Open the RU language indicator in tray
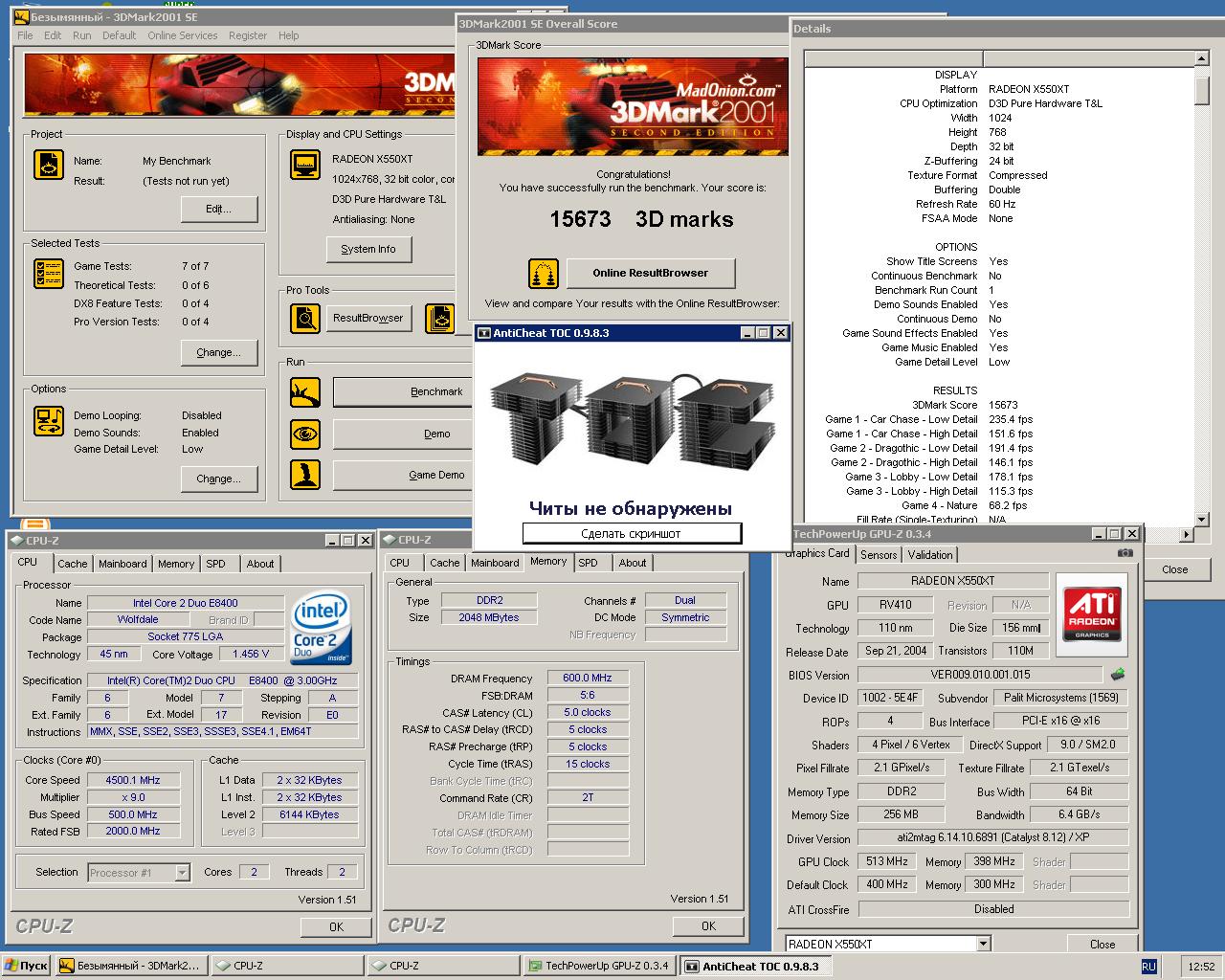This screenshot has height=980, width=1225. pyautogui.click(x=1148, y=967)
